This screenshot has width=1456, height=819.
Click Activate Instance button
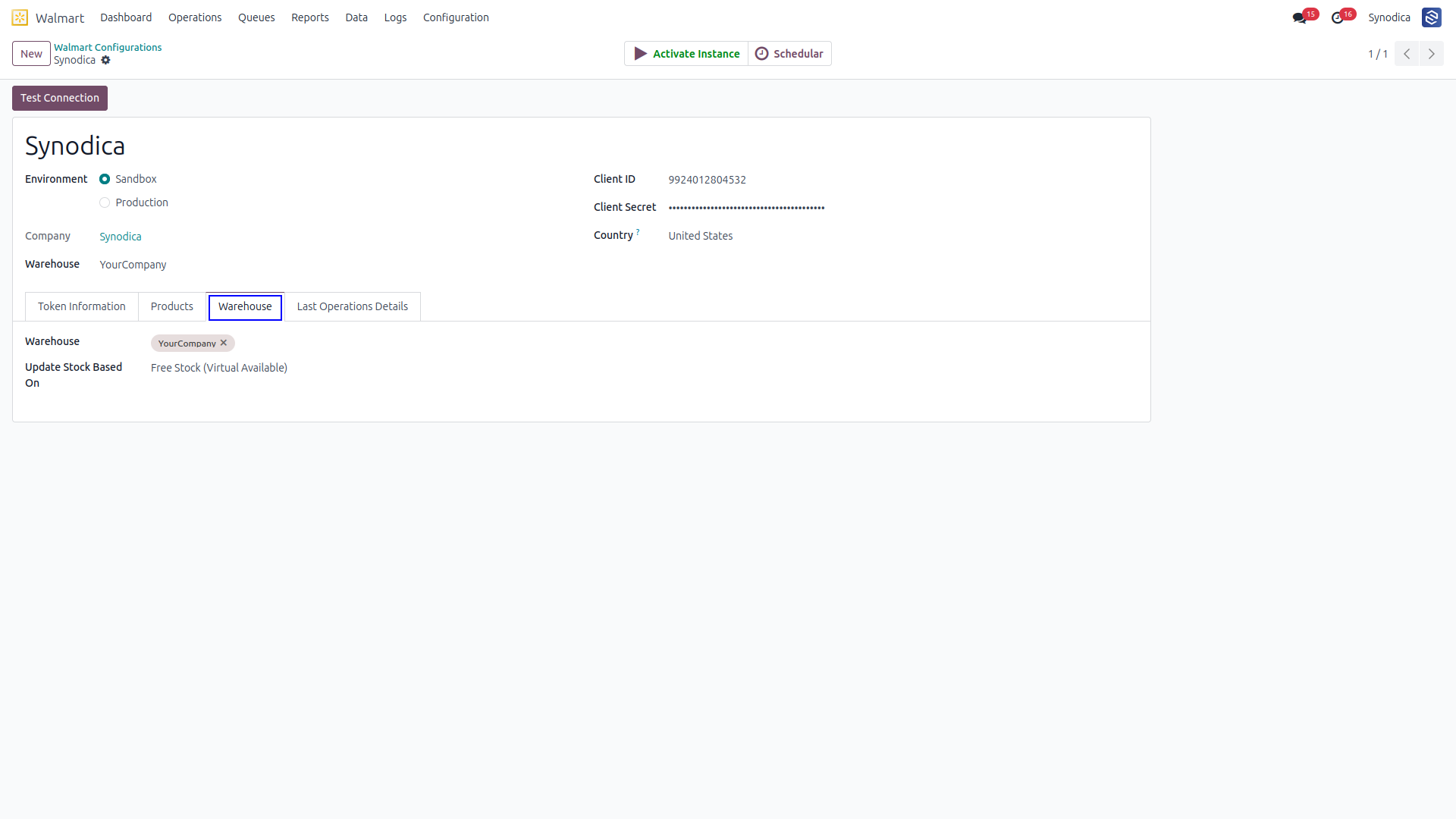click(x=686, y=54)
